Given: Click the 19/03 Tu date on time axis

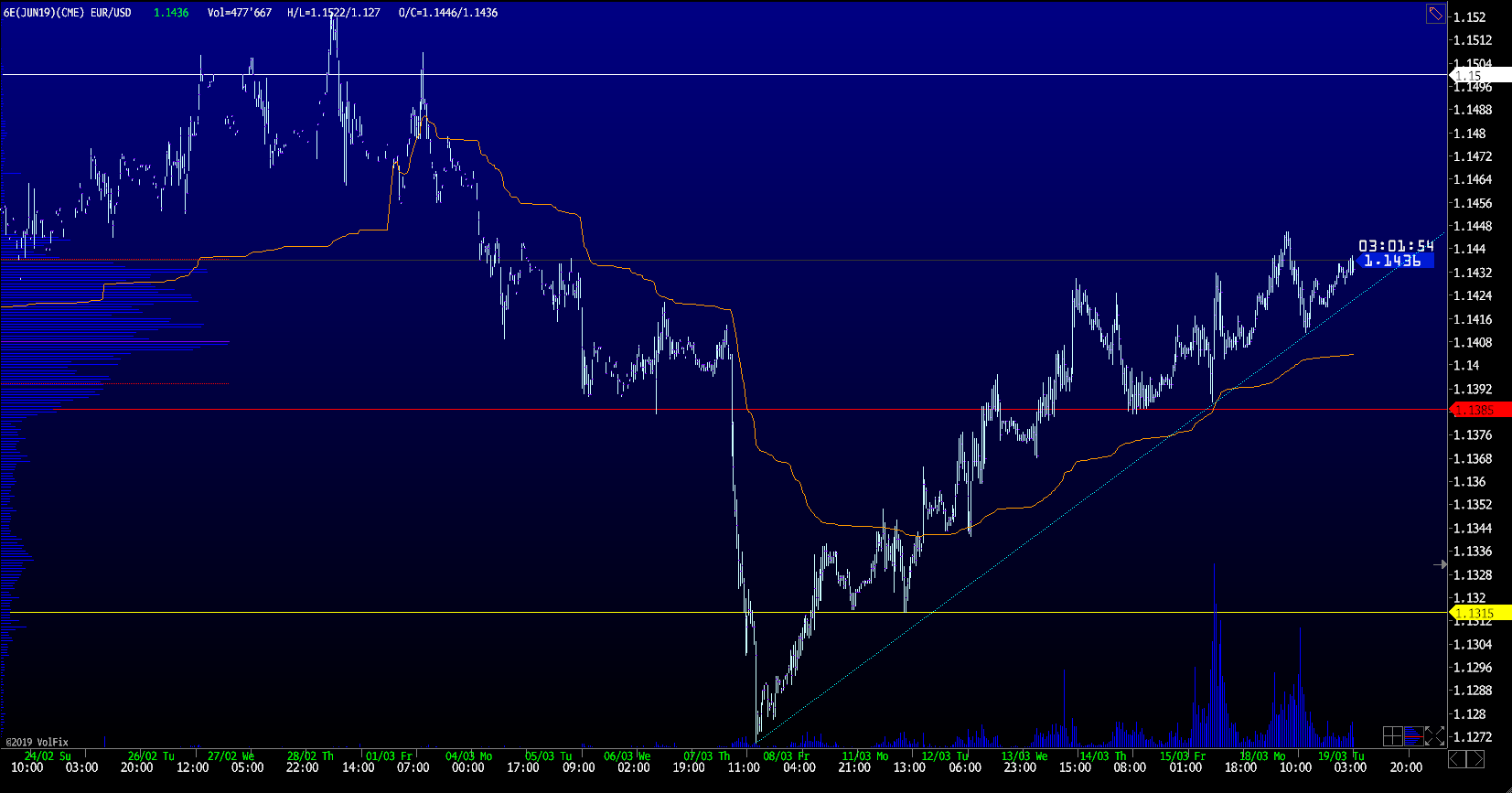Looking at the screenshot, I should point(1341,756).
